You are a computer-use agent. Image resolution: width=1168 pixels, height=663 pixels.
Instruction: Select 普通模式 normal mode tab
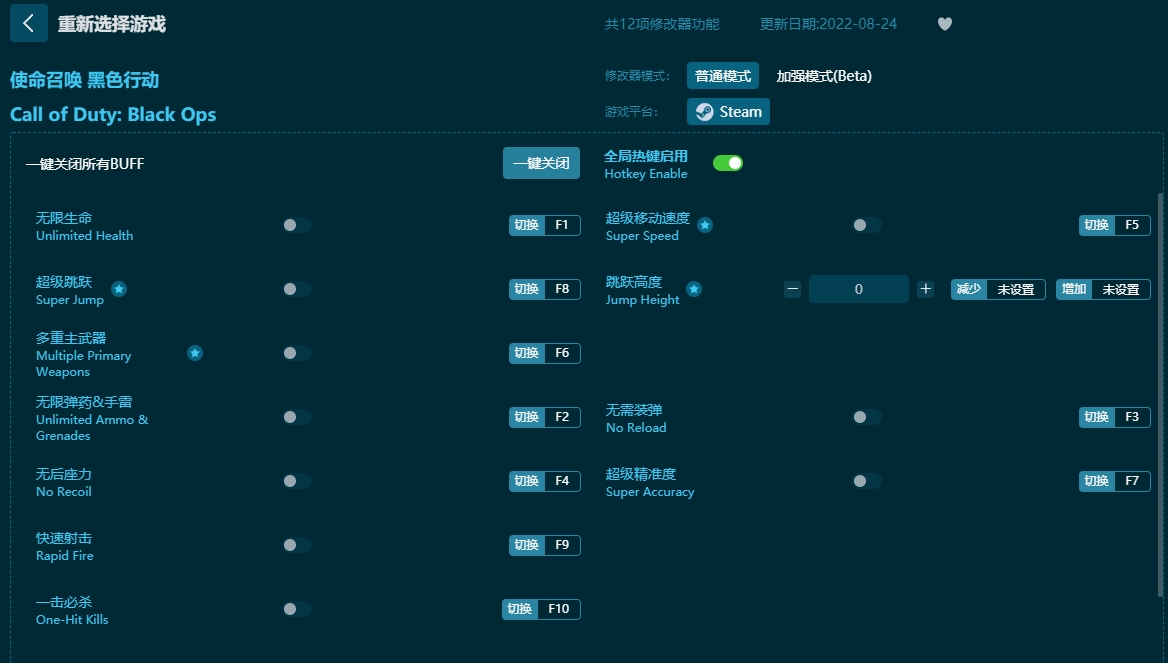(723, 76)
